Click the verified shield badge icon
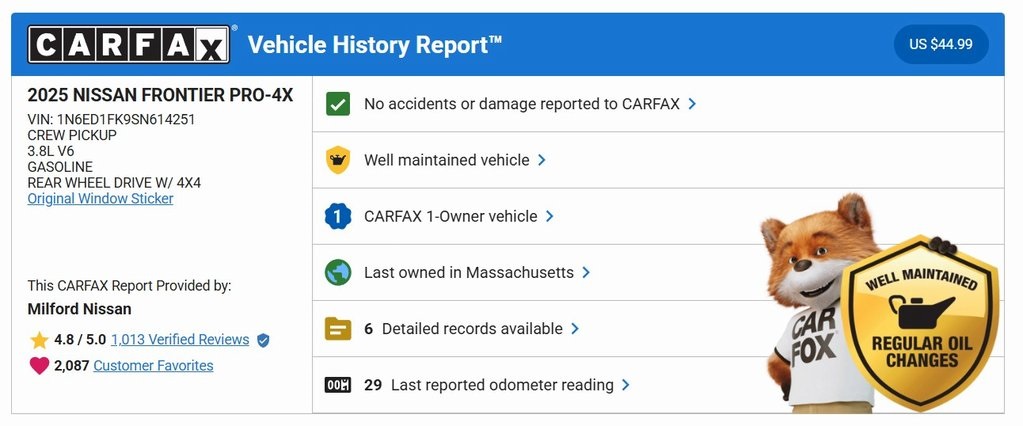 pos(263,340)
